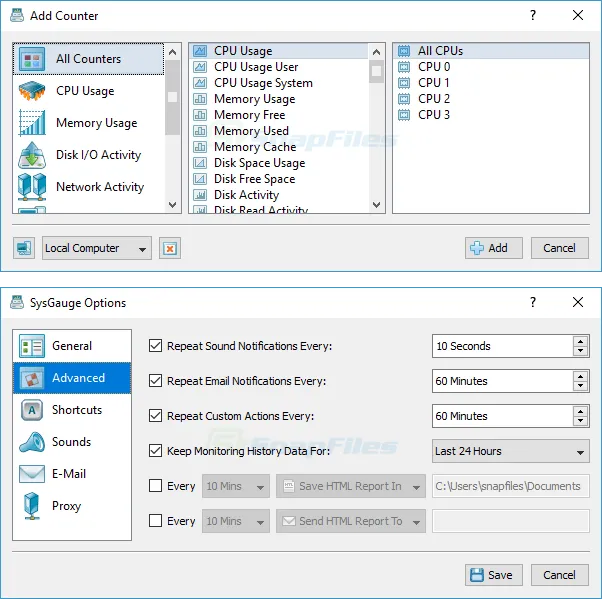Open the Send HTML Report To dropdown
Screen dimensions: 602x600
[x=351, y=521]
